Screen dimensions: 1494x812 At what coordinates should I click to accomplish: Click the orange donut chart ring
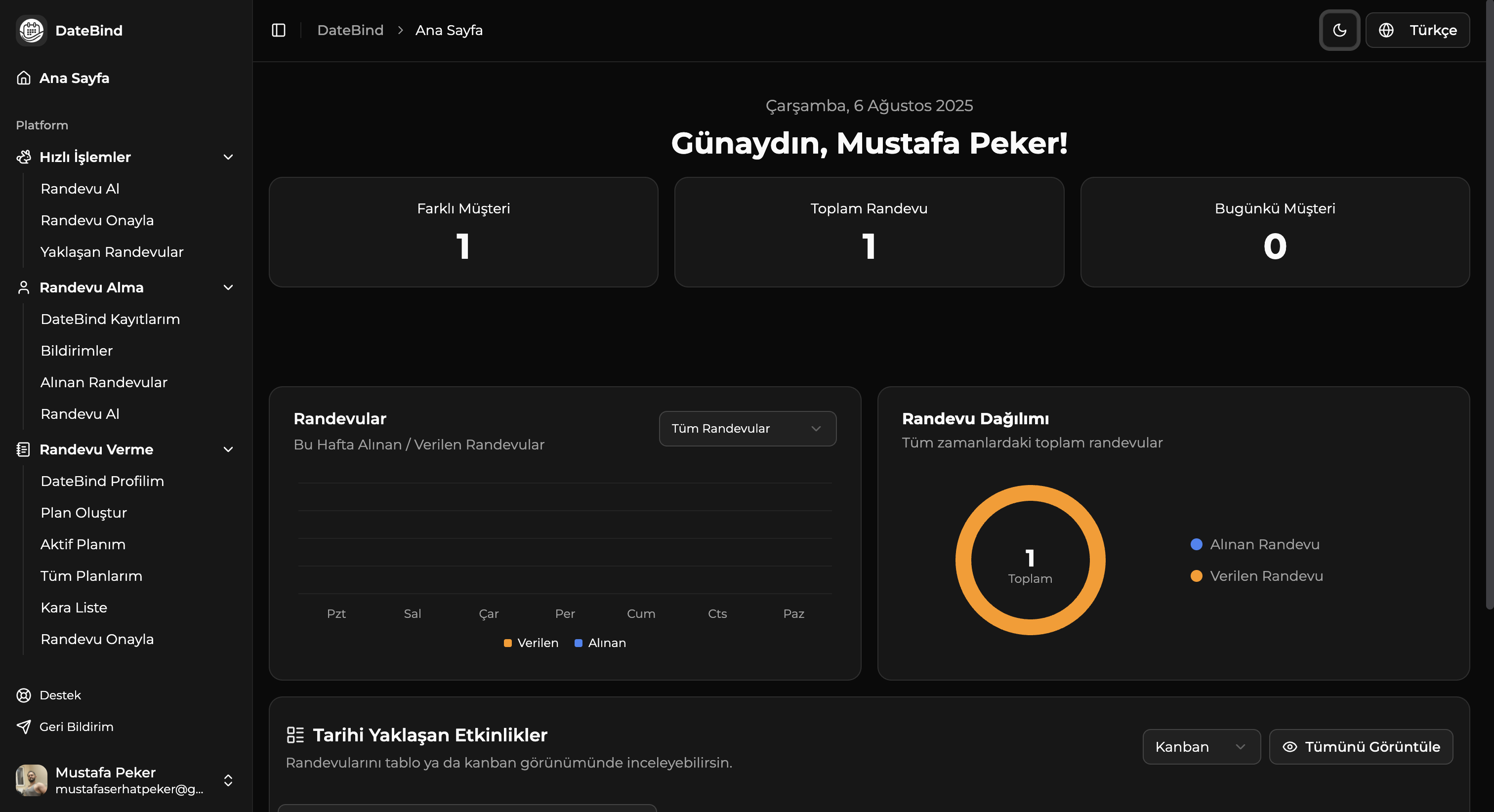1030,493
